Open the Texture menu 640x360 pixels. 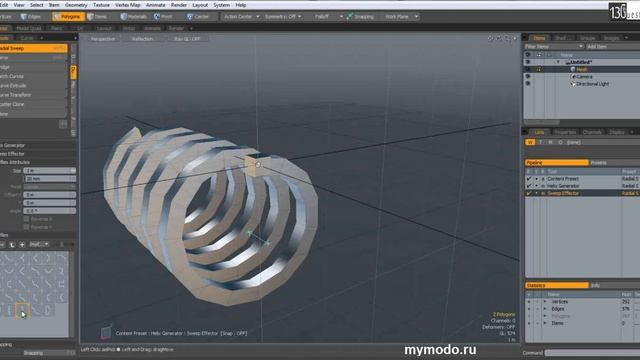pos(101,5)
